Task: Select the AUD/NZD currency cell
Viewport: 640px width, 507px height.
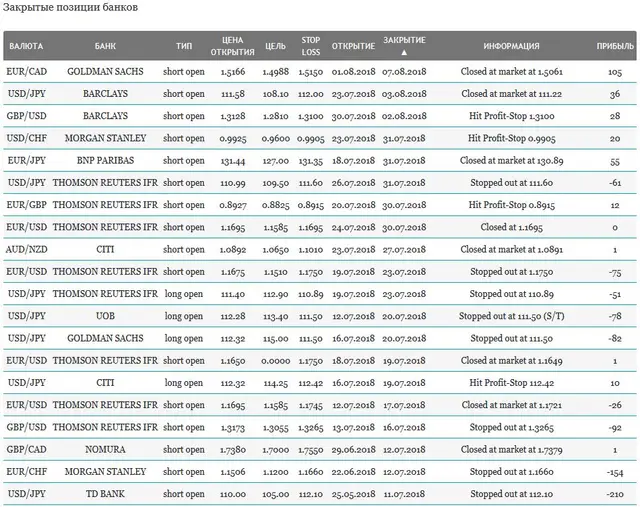Action: [27, 249]
